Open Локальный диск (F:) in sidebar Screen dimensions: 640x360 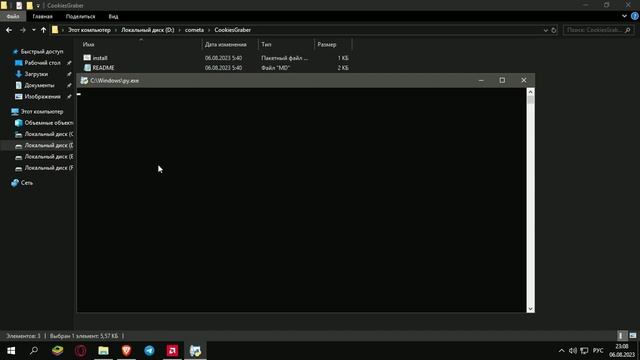click(49, 168)
